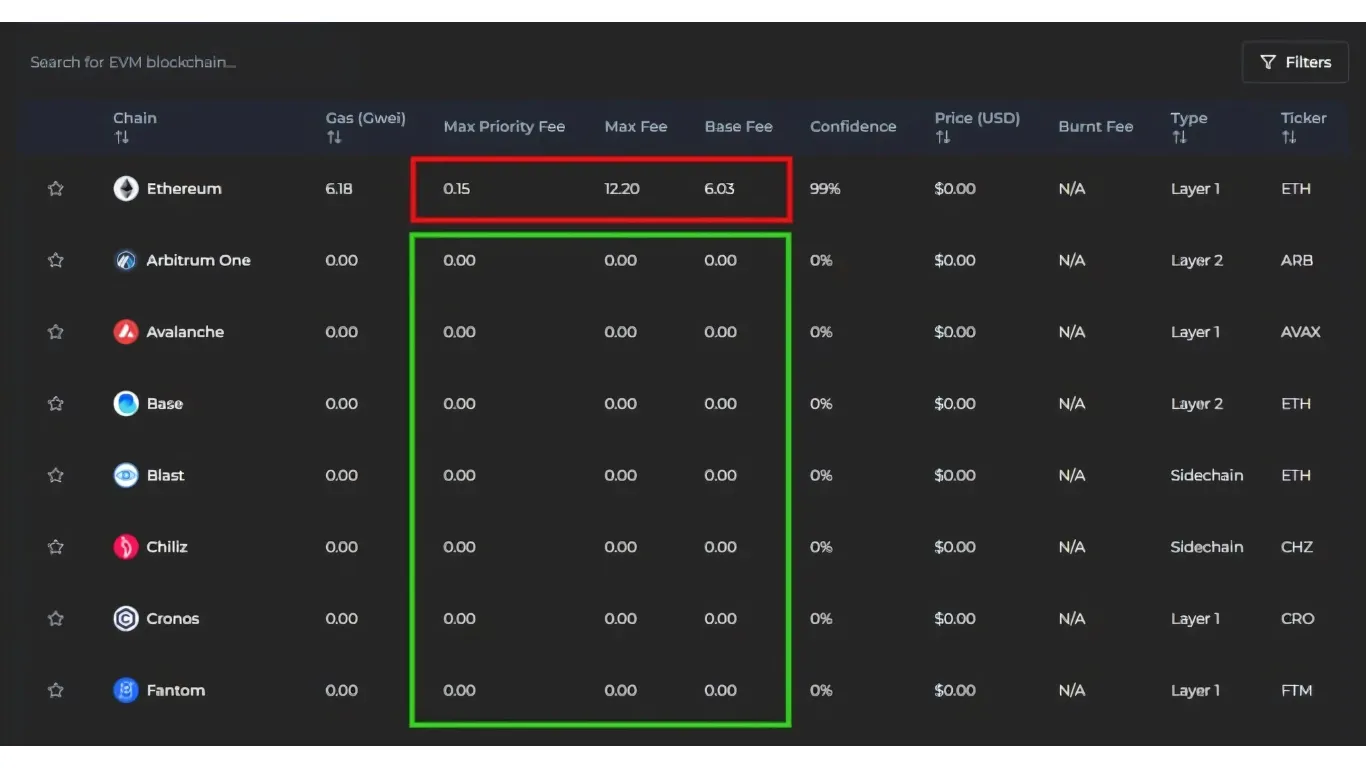Click the Max Priority Fee column header

pos(504,127)
